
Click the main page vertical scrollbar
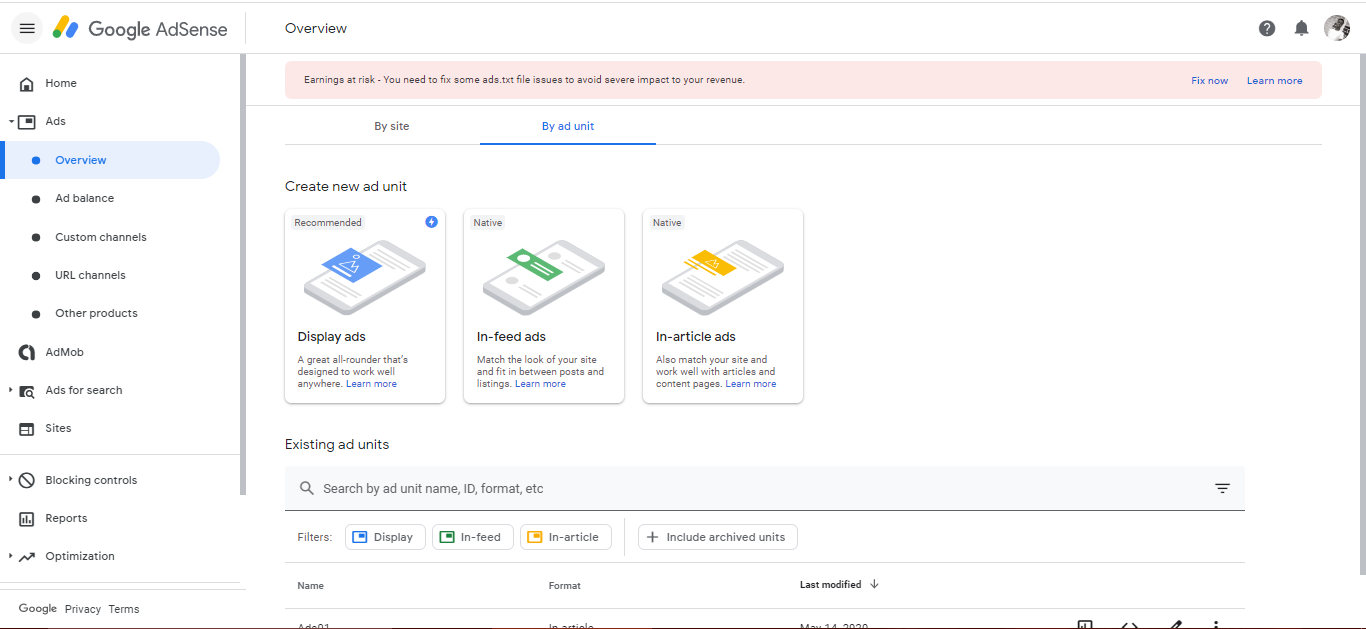(x=1362, y=315)
